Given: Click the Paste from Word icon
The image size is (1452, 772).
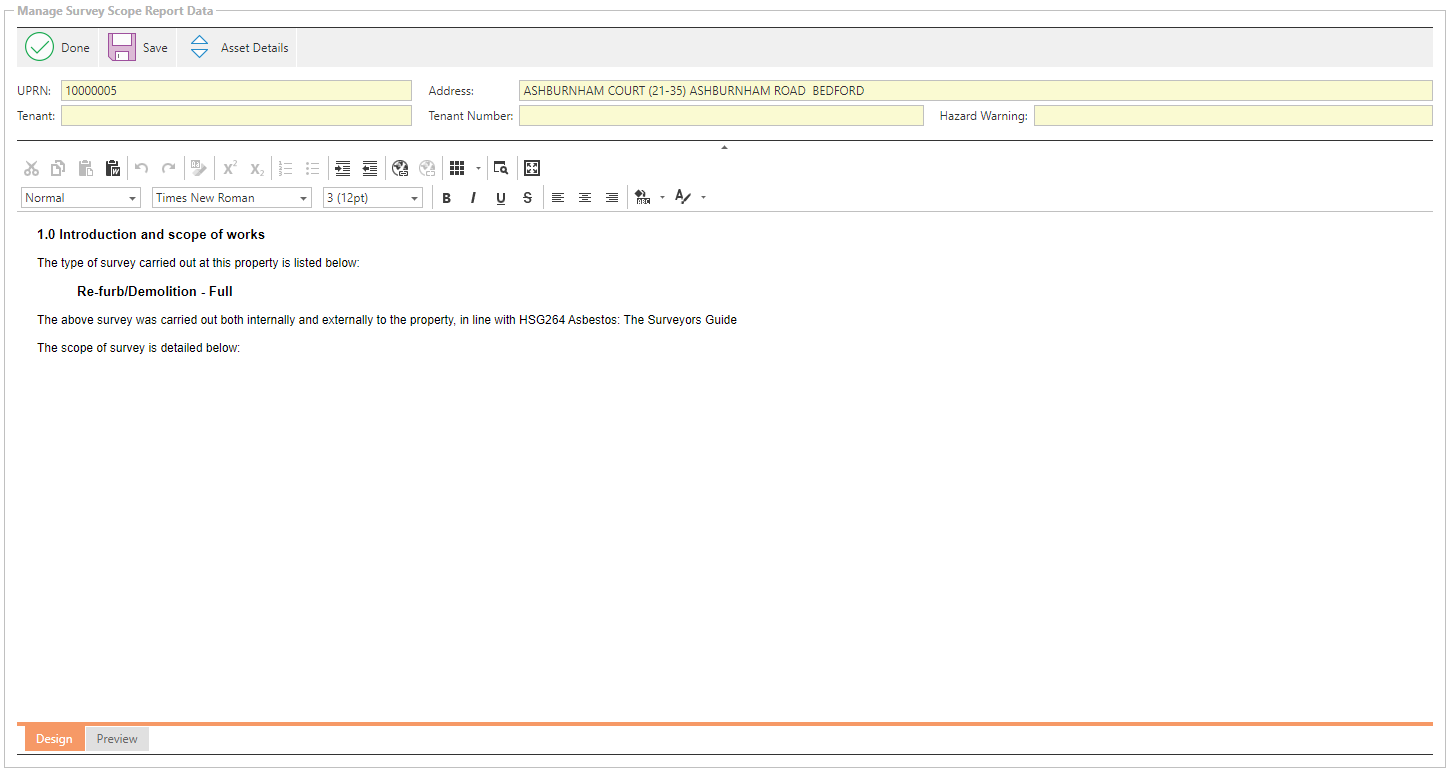Looking at the screenshot, I should [113, 168].
